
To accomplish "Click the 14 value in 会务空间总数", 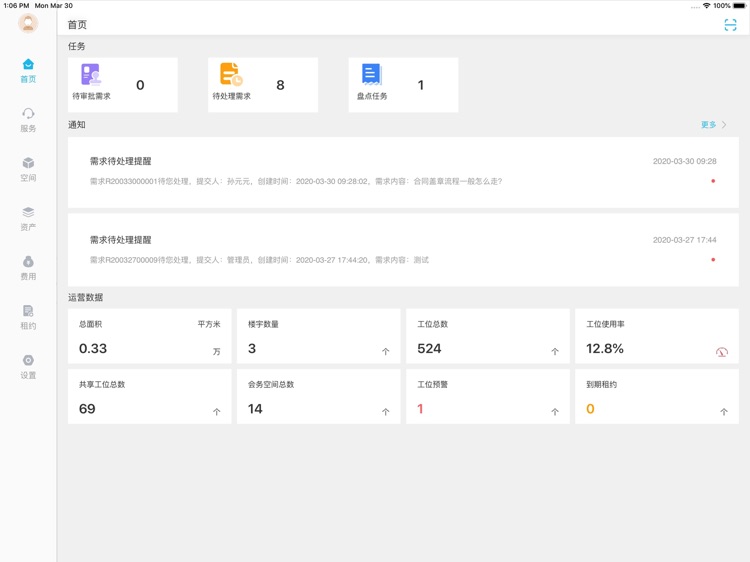I will point(255,409).
